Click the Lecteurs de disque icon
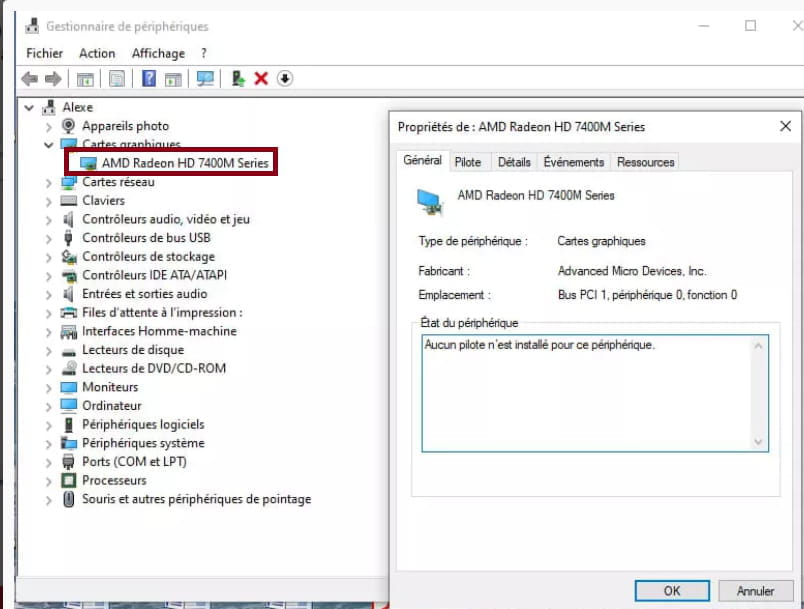 point(69,351)
